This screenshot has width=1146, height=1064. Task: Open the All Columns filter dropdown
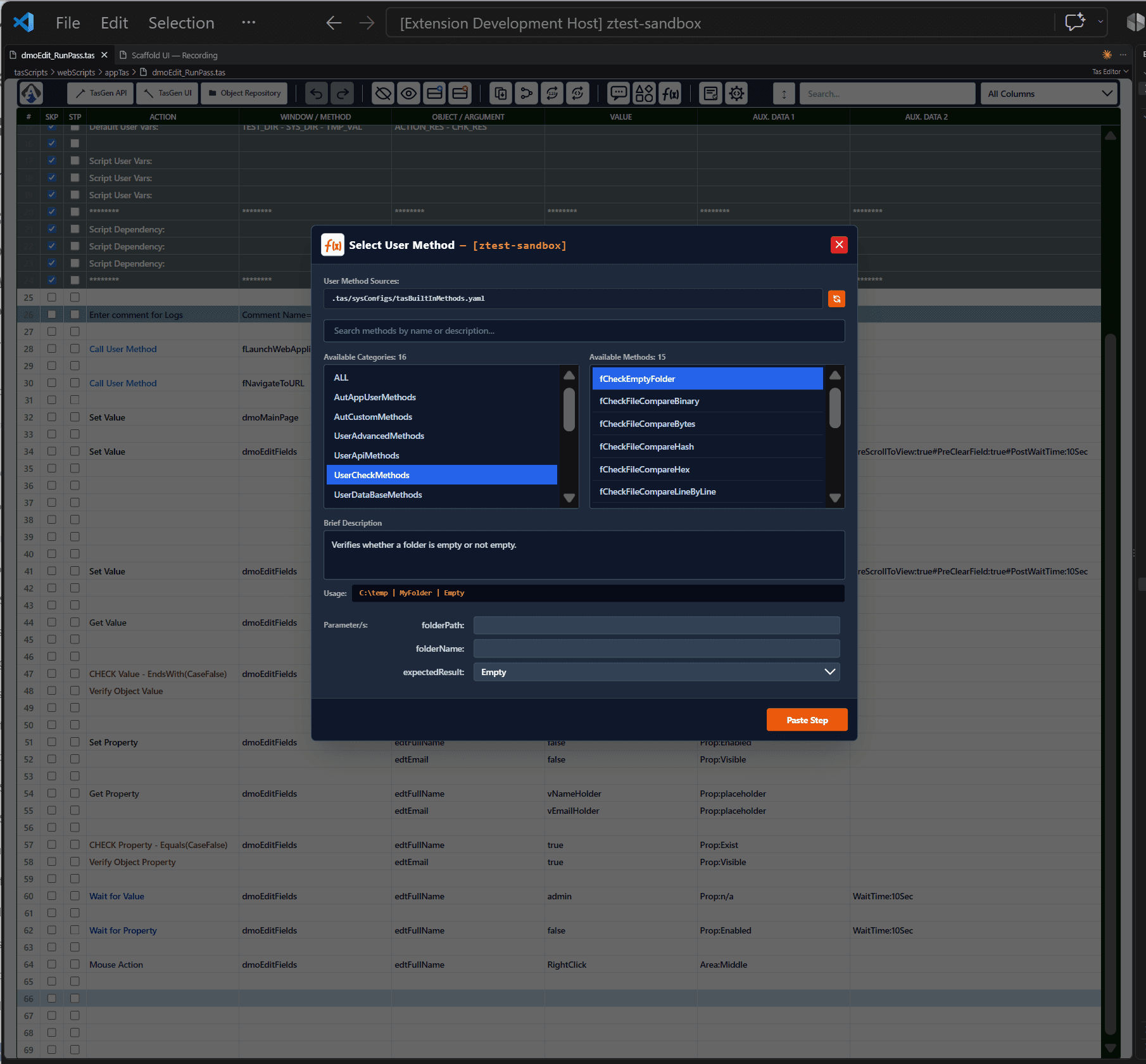pyautogui.click(x=1049, y=94)
